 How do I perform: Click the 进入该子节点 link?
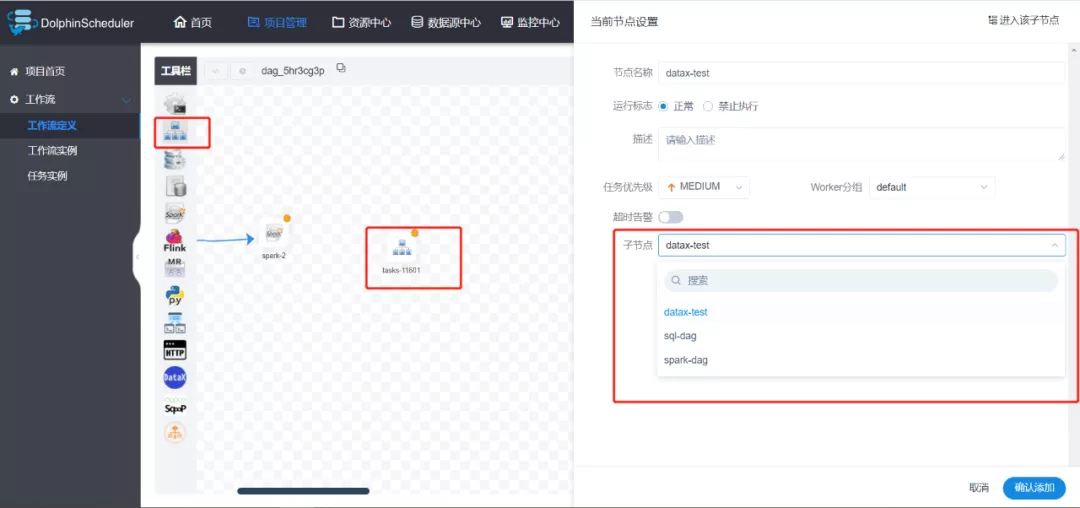pyautogui.click(x=1024, y=21)
